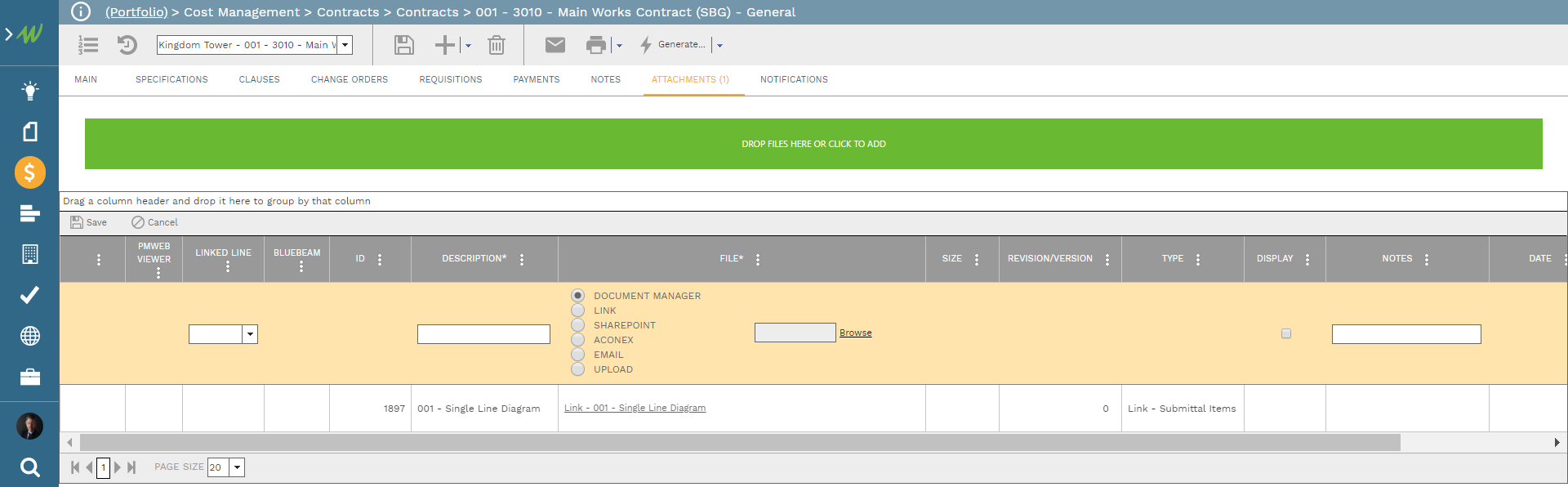Delete record with trash icon
Screen dimensions: 1568x487
(497, 45)
